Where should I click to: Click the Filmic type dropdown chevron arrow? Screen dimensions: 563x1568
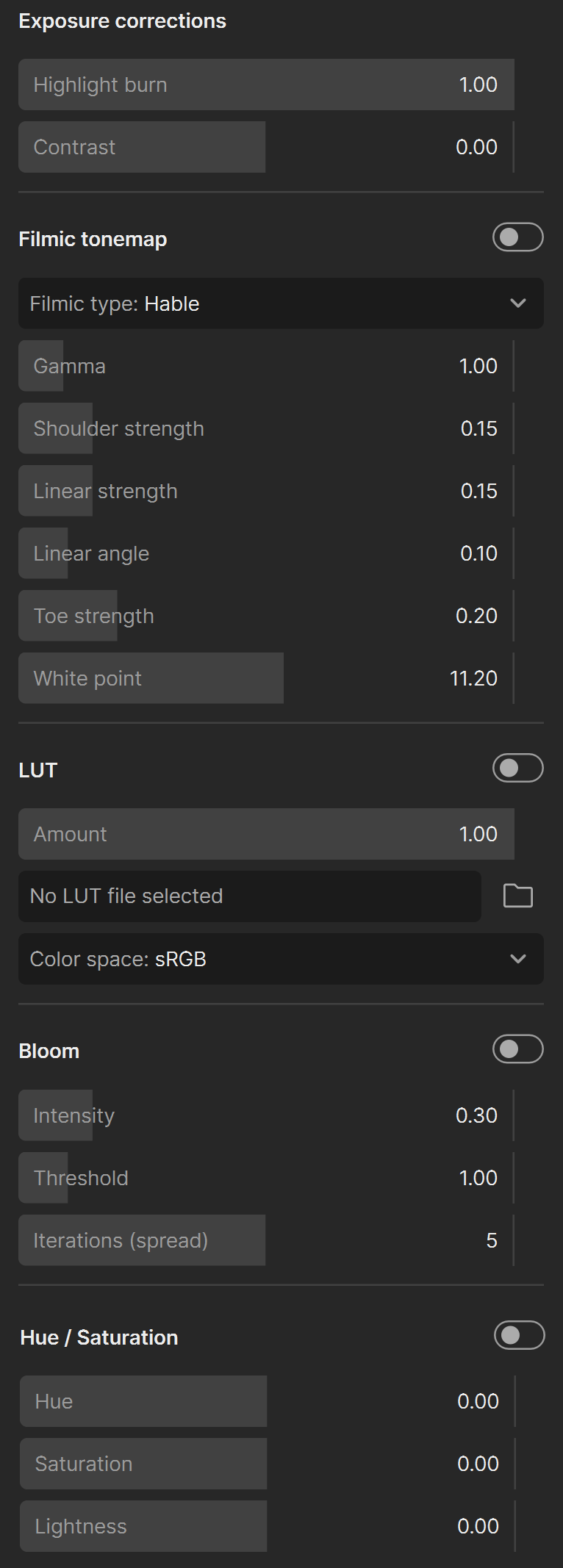coord(518,303)
